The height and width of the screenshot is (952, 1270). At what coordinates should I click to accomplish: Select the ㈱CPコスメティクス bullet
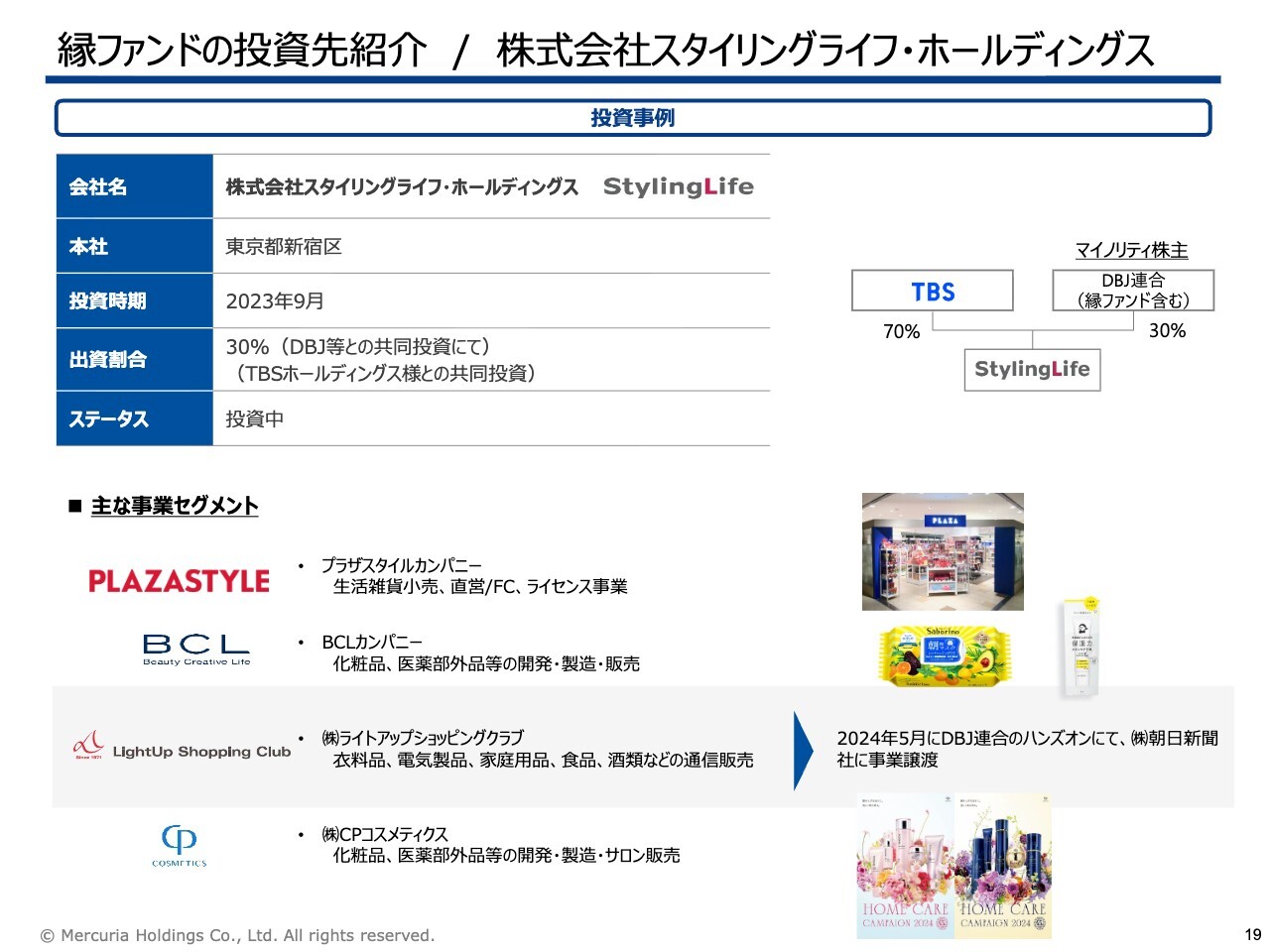click(384, 834)
